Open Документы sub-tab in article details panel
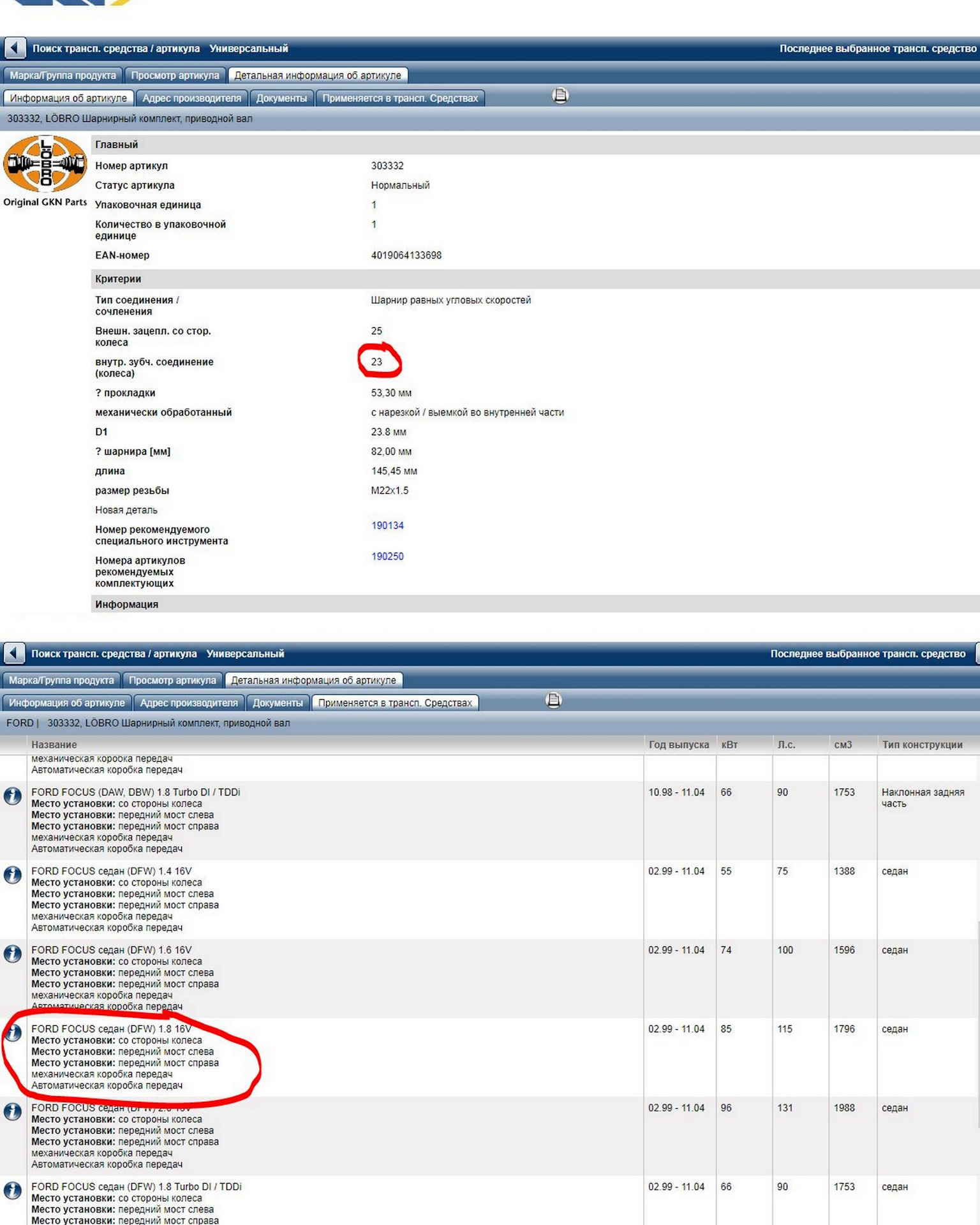The height and width of the screenshot is (1225, 980). (x=281, y=98)
